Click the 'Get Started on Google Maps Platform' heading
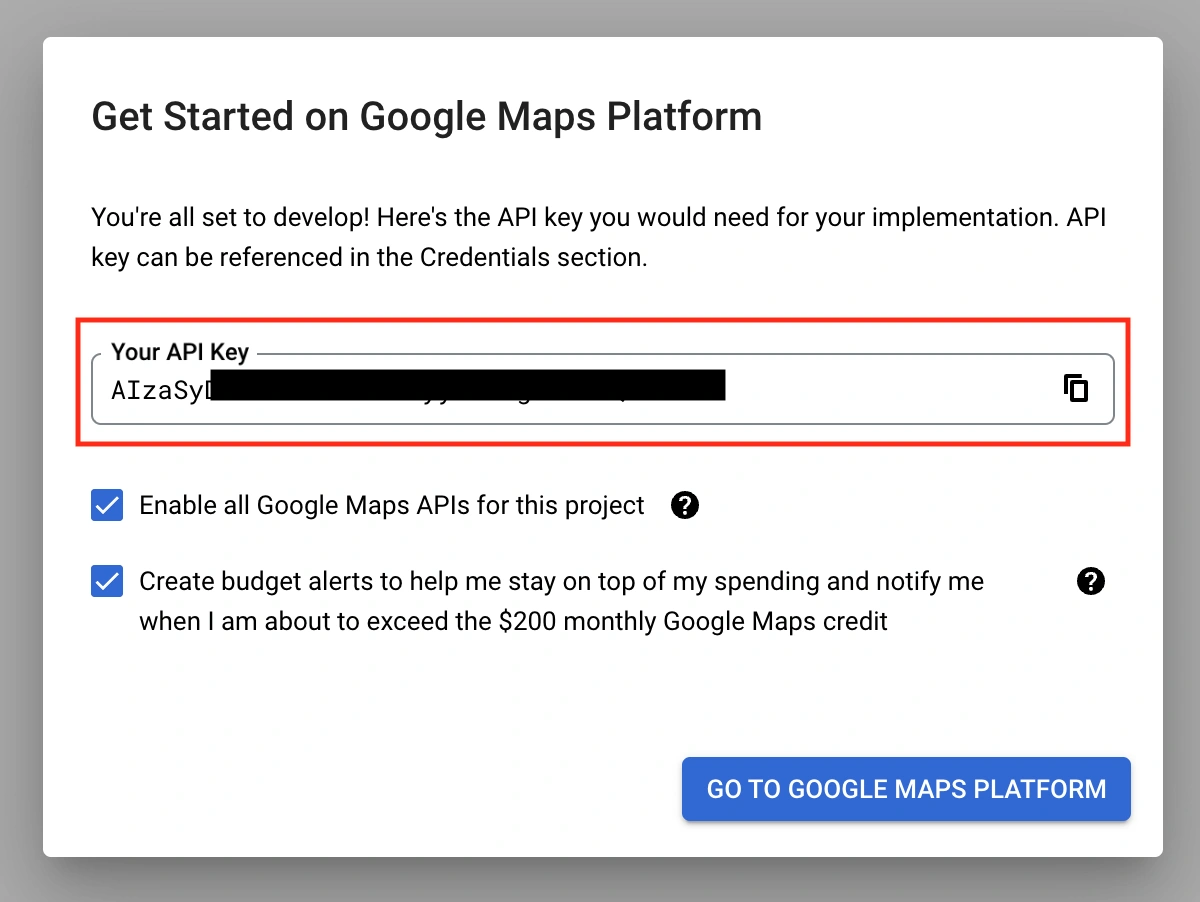 [x=427, y=117]
